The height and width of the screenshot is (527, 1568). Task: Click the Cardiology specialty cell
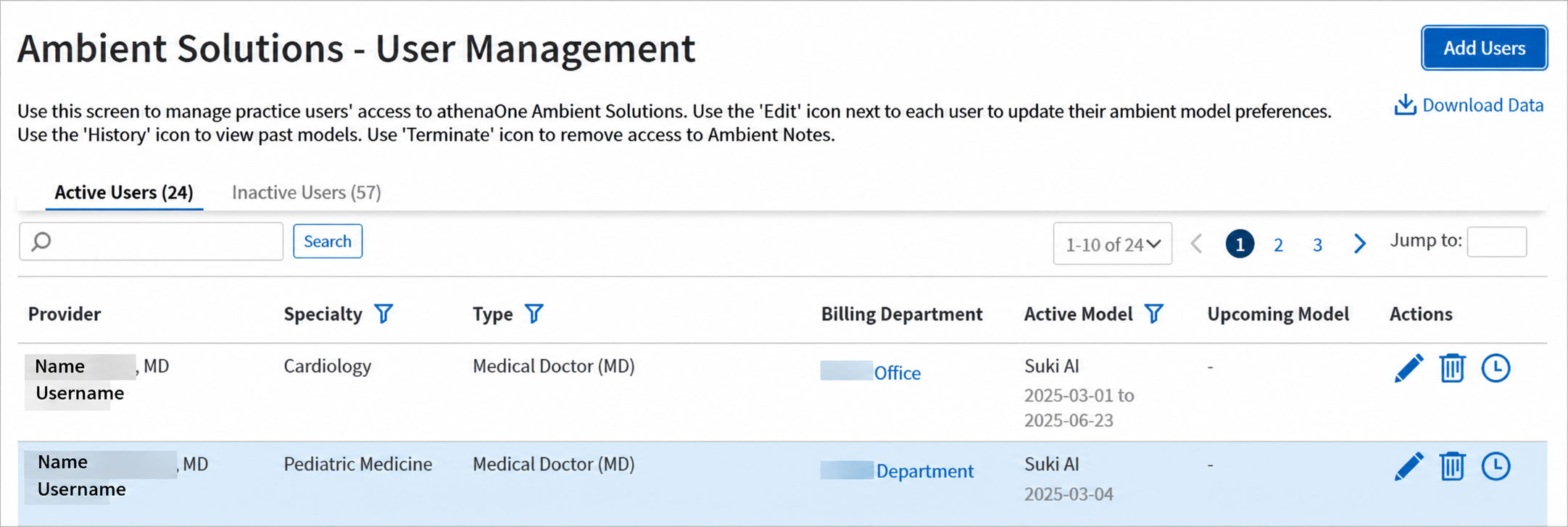coord(327,366)
